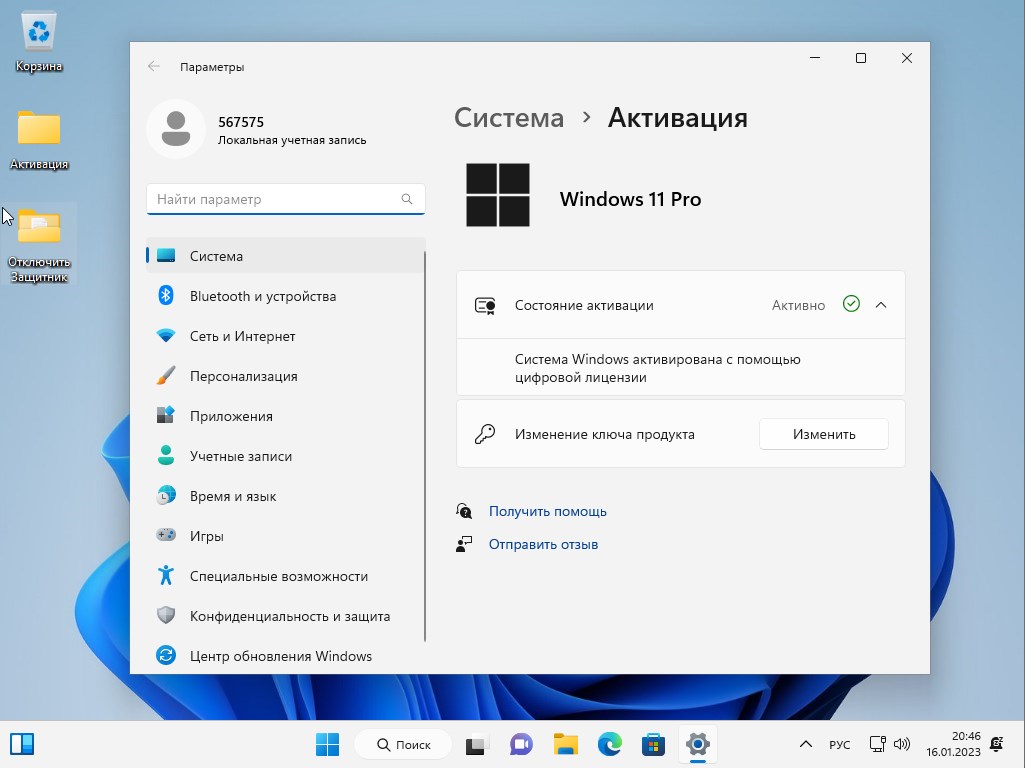Image resolution: width=1025 pixels, height=768 pixels.
Task: Select the Активация folder on desktop
Action: click(39, 139)
